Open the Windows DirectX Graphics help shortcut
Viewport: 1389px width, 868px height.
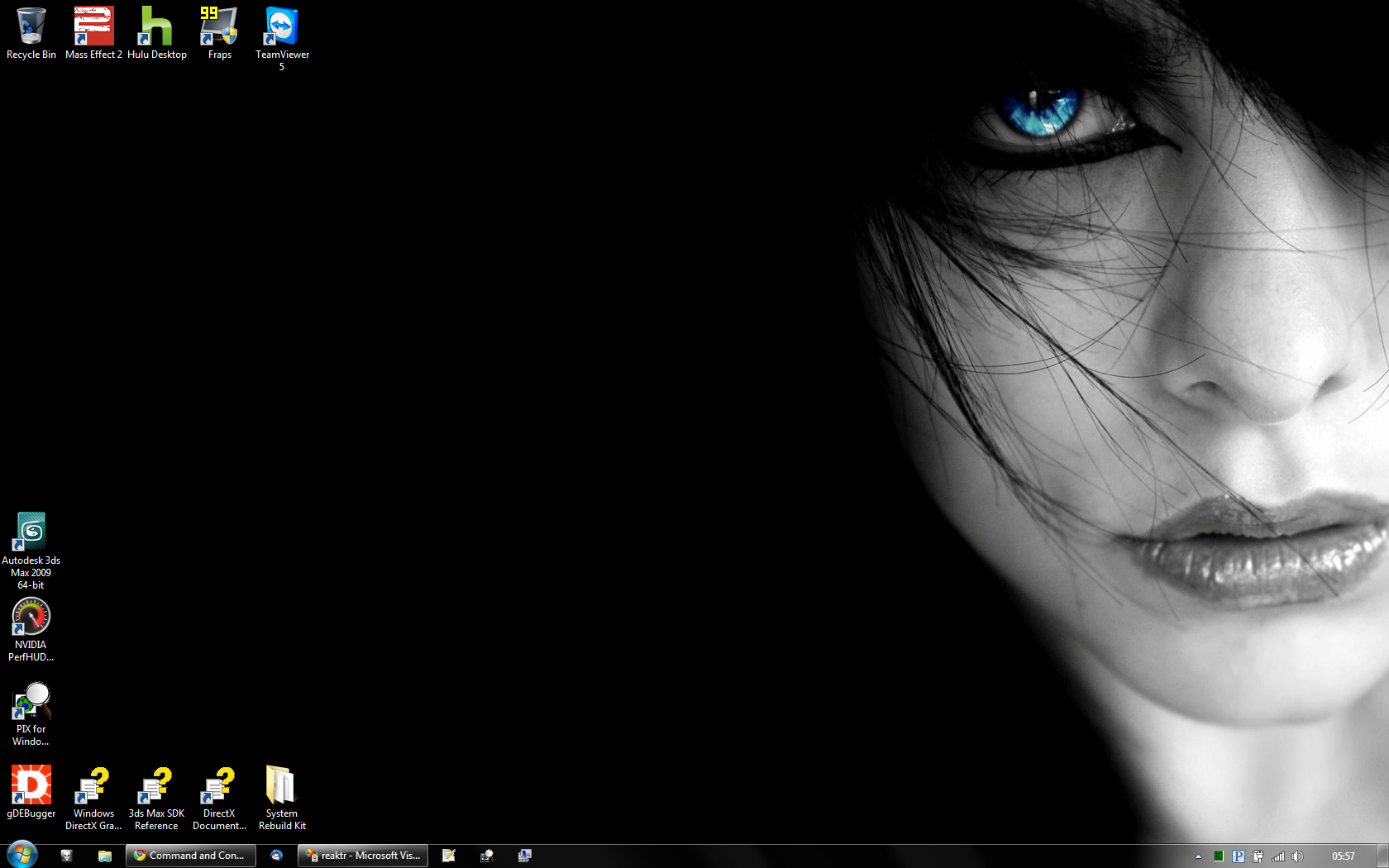(x=93, y=785)
